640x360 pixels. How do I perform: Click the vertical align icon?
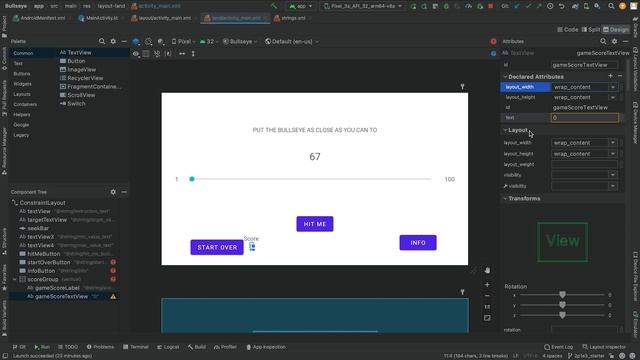pyautogui.click(x=193, y=53)
